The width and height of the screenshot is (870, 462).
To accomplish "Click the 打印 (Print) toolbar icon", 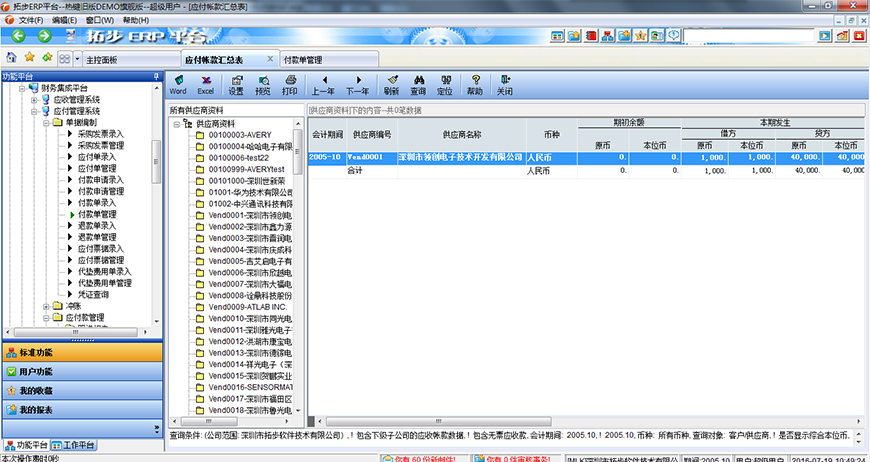I will pyautogui.click(x=290, y=84).
